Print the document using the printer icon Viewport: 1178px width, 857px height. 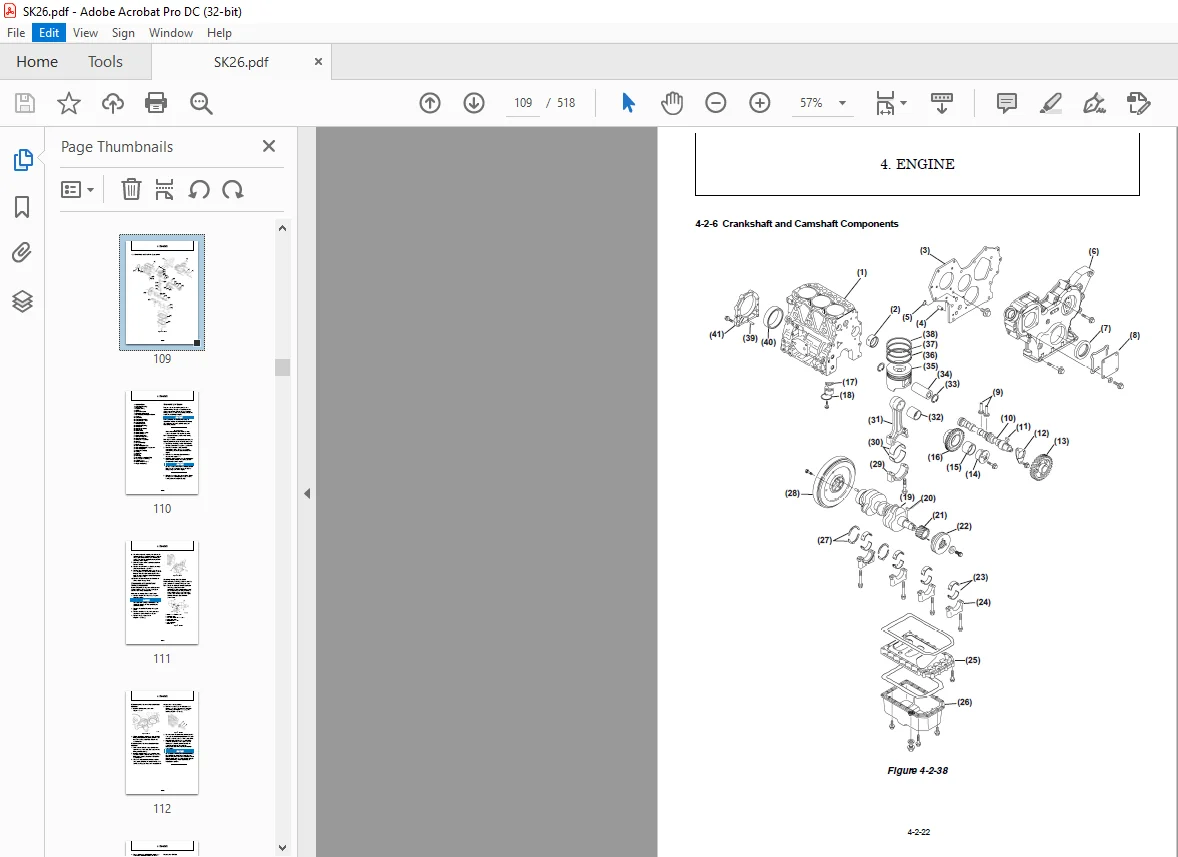156,103
